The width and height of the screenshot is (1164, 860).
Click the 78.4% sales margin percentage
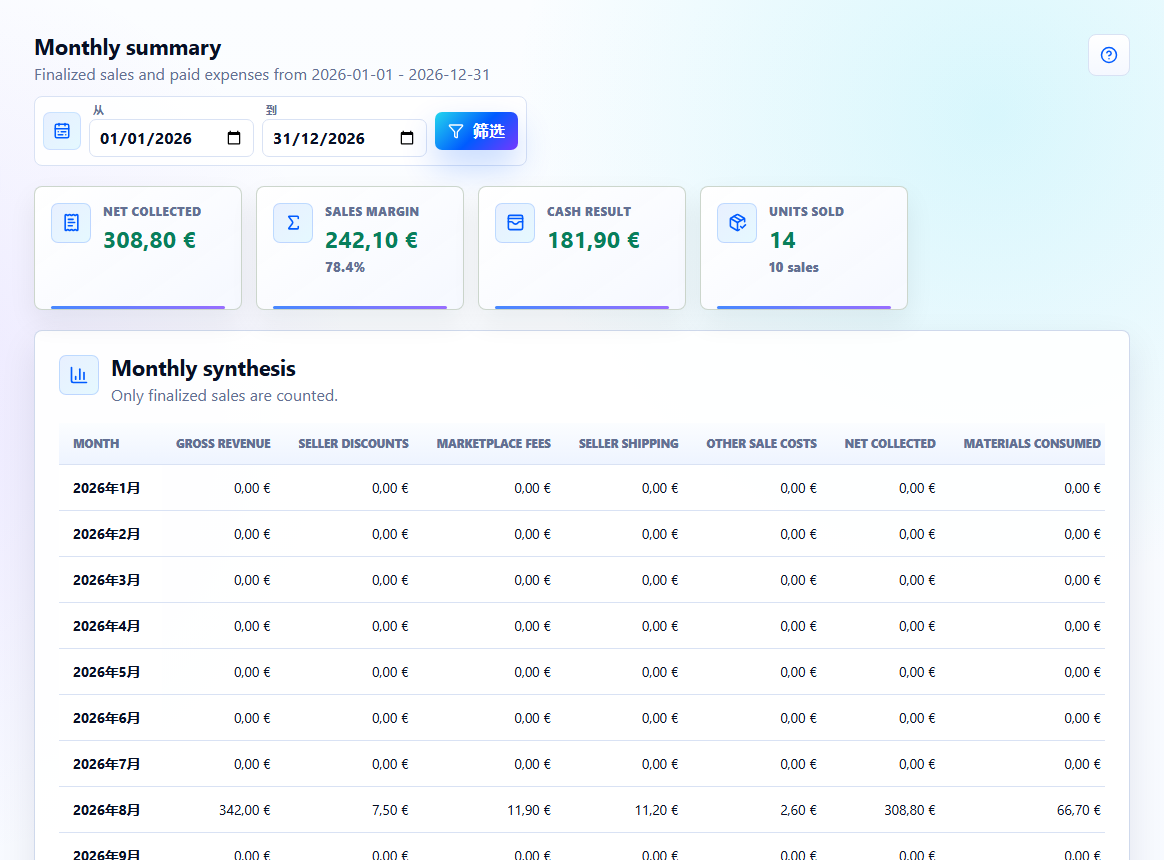pyautogui.click(x=344, y=267)
